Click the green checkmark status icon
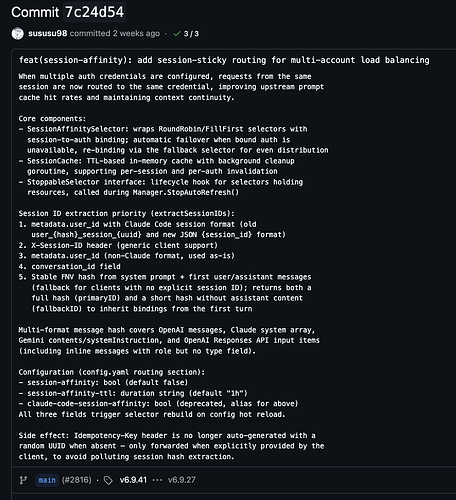 (x=177, y=34)
